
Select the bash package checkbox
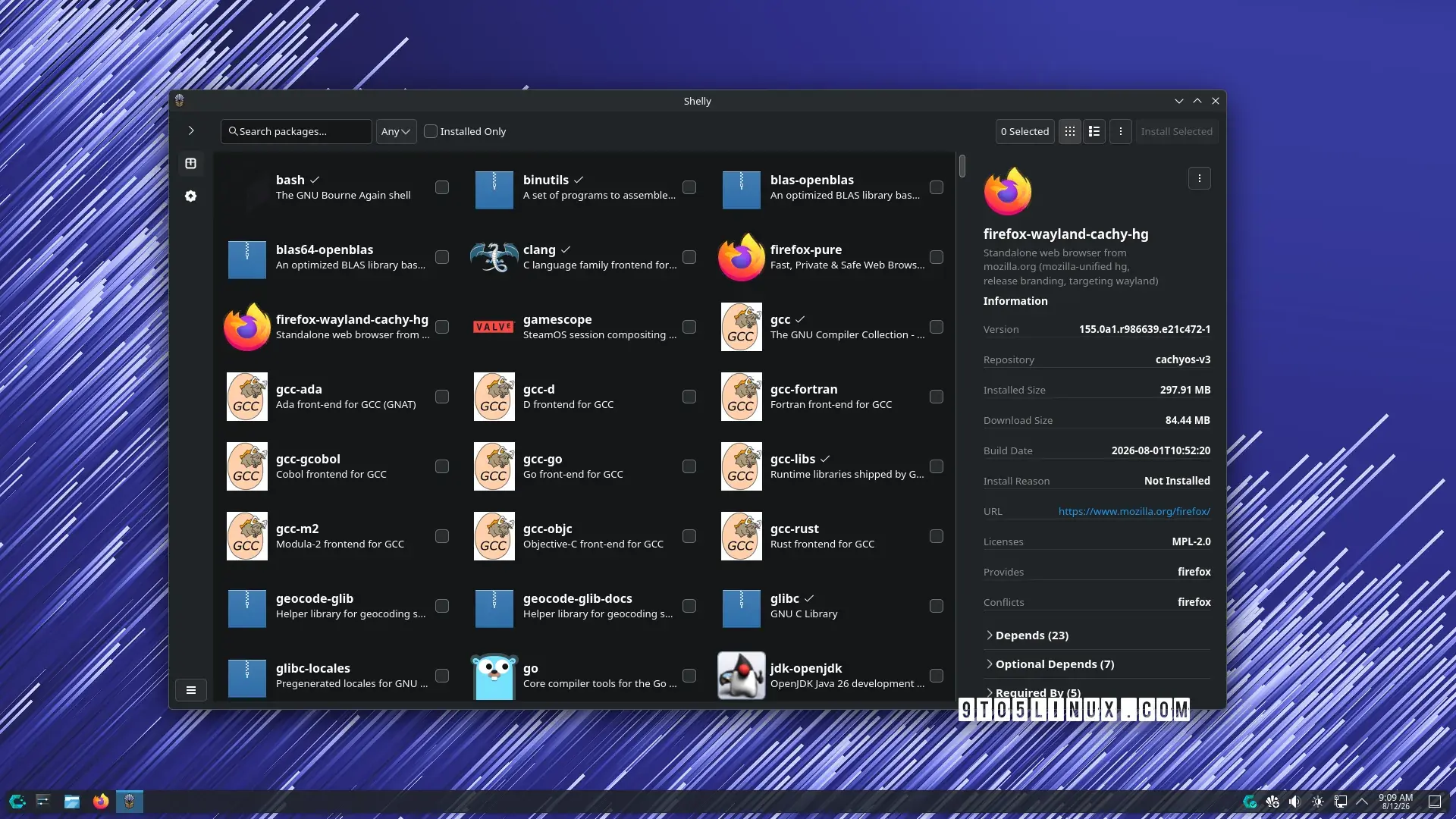(x=442, y=187)
